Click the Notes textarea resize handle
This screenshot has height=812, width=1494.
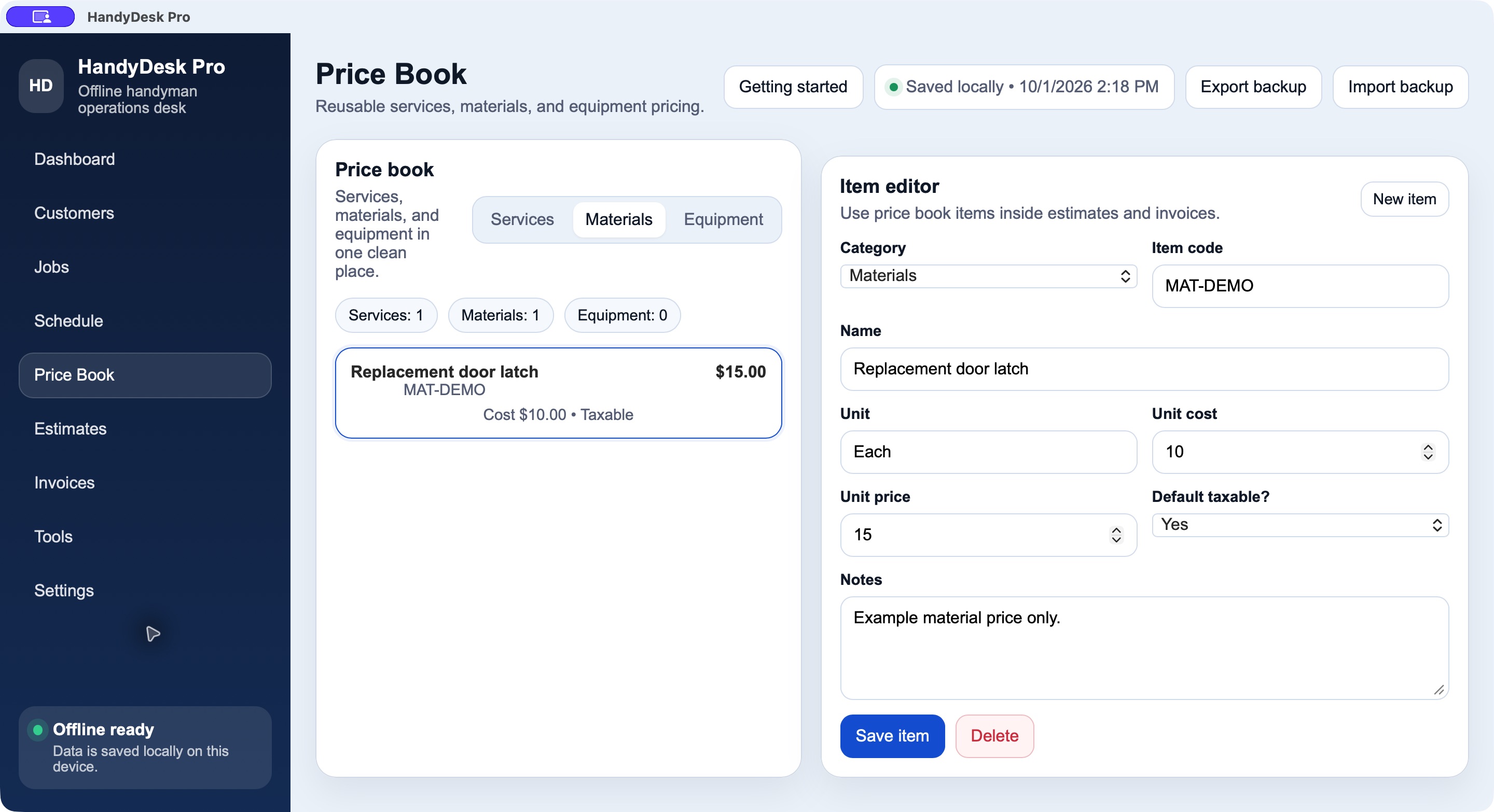point(1439,690)
